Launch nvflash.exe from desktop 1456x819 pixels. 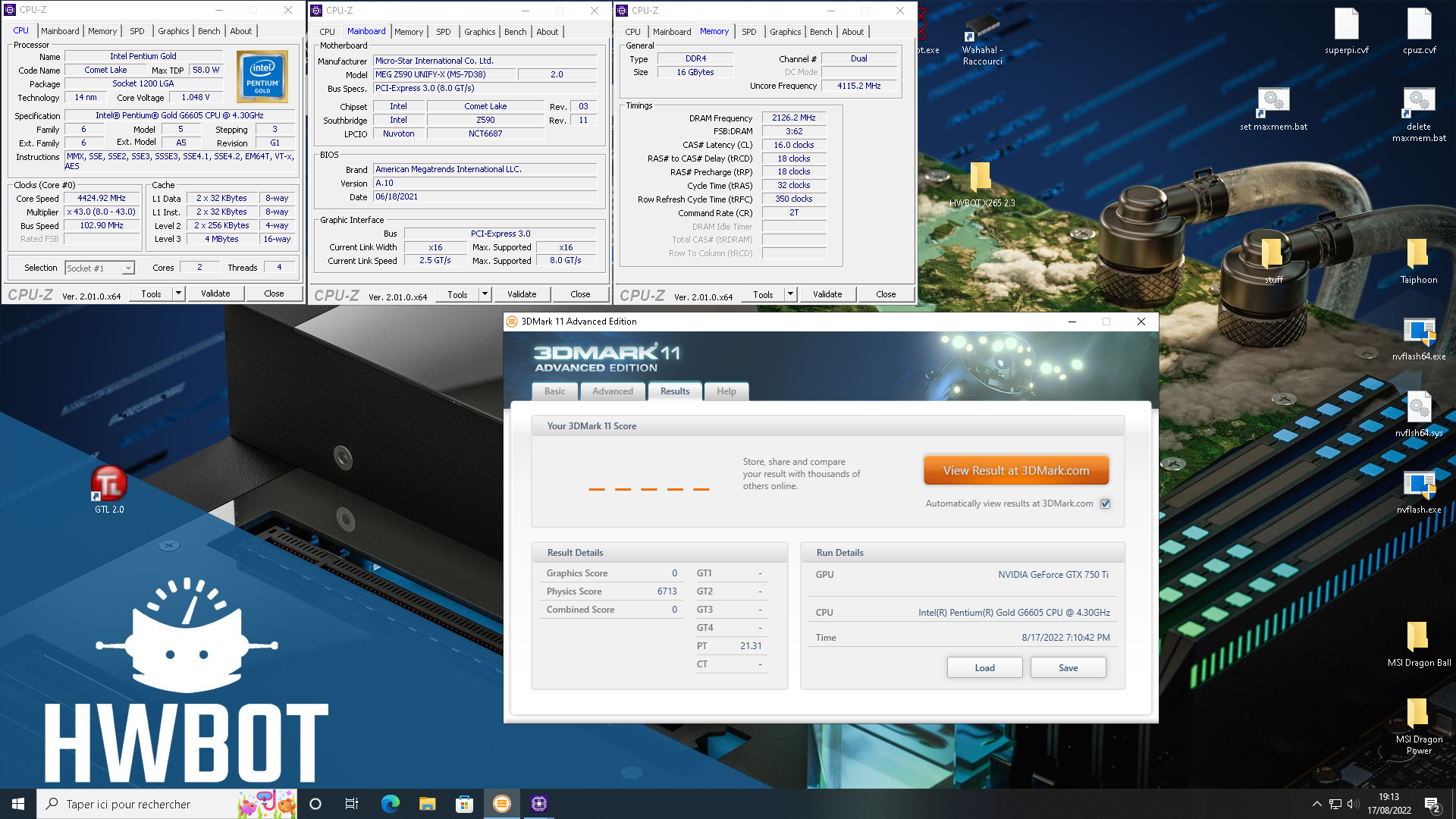tap(1419, 491)
